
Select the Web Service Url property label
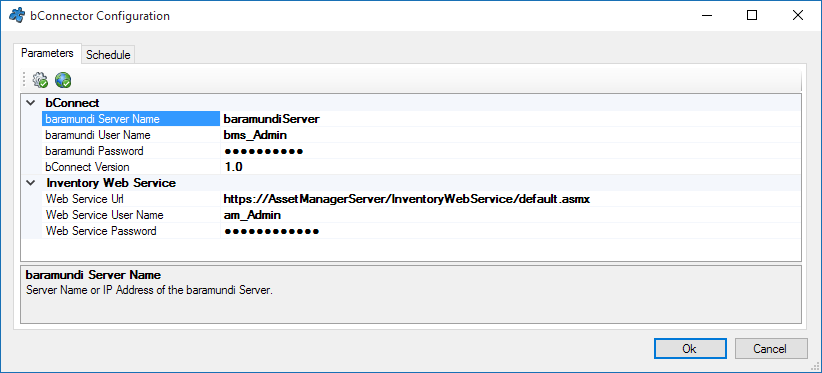84,199
